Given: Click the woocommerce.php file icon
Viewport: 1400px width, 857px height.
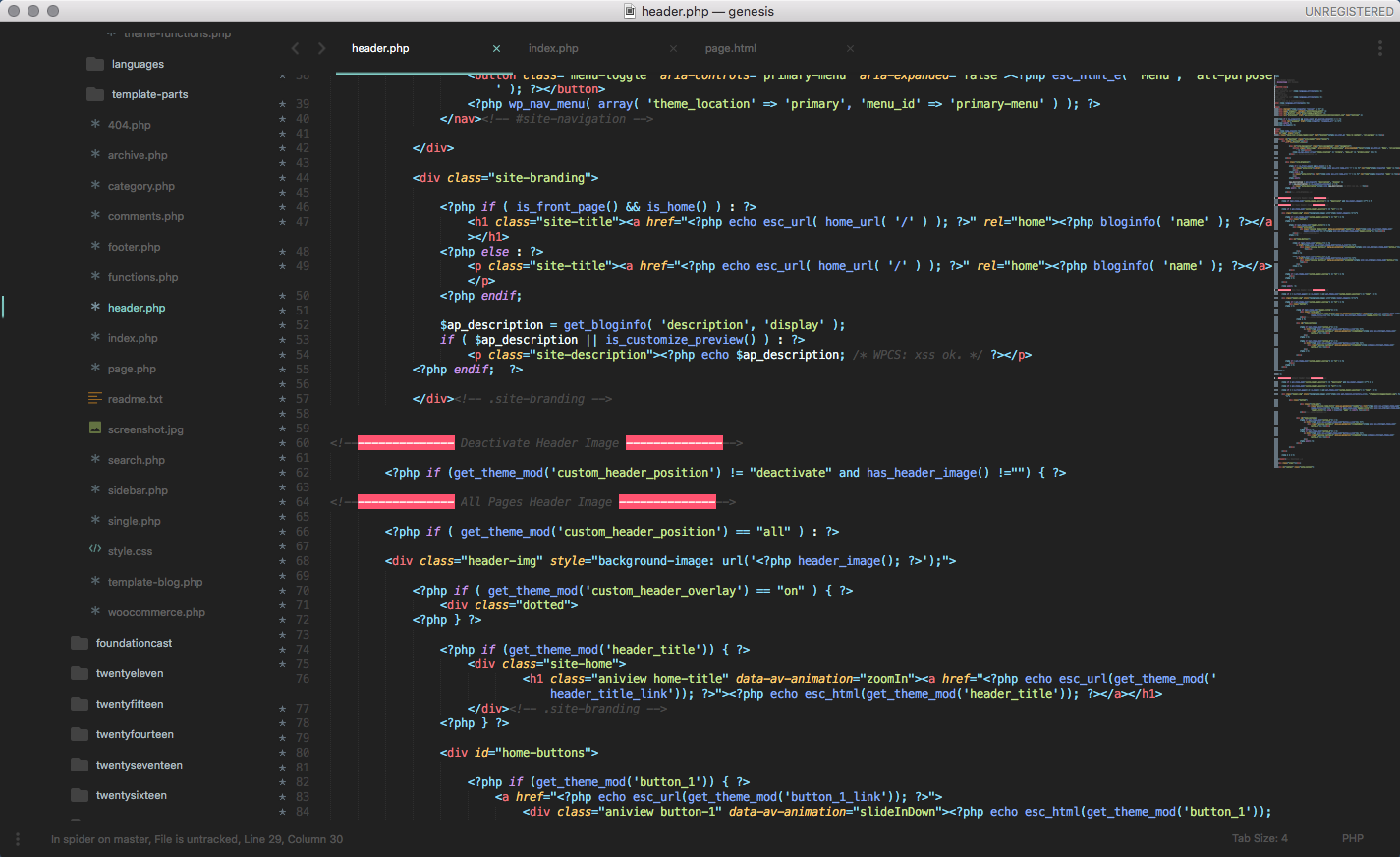Looking at the screenshot, I should coord(95,612).
